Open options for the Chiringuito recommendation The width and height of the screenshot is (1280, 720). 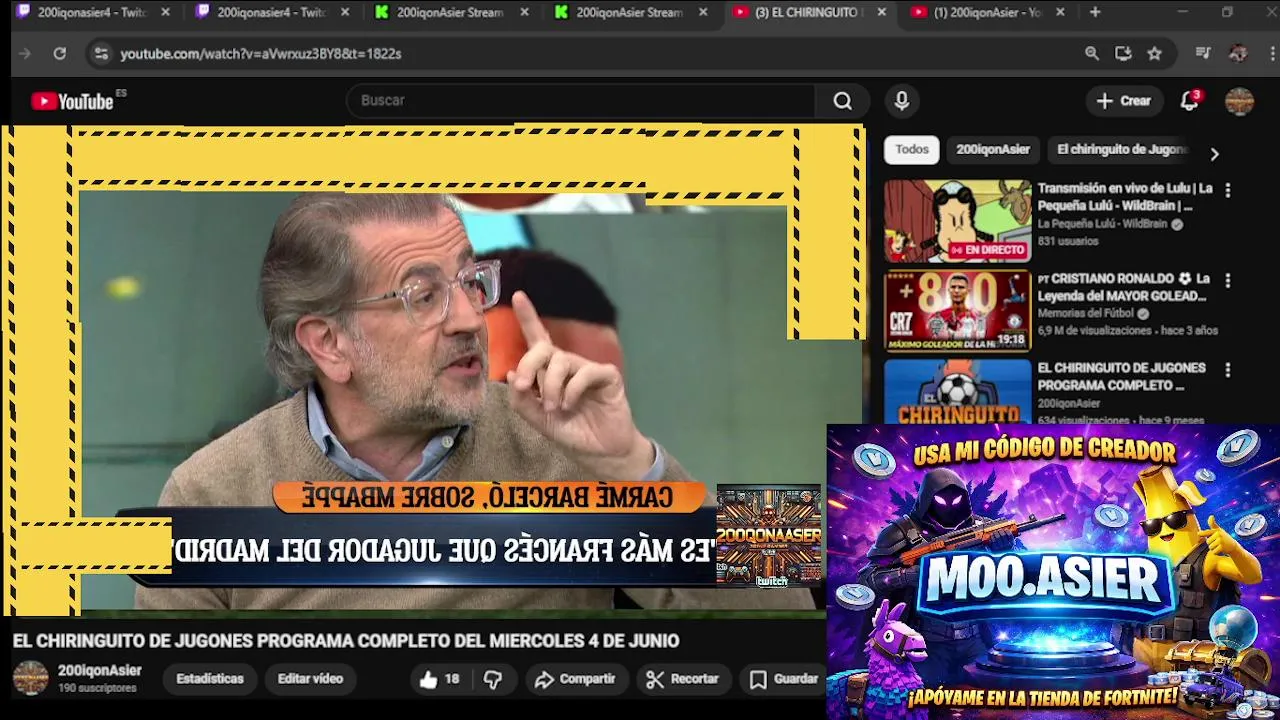(x=1228, y=370)
